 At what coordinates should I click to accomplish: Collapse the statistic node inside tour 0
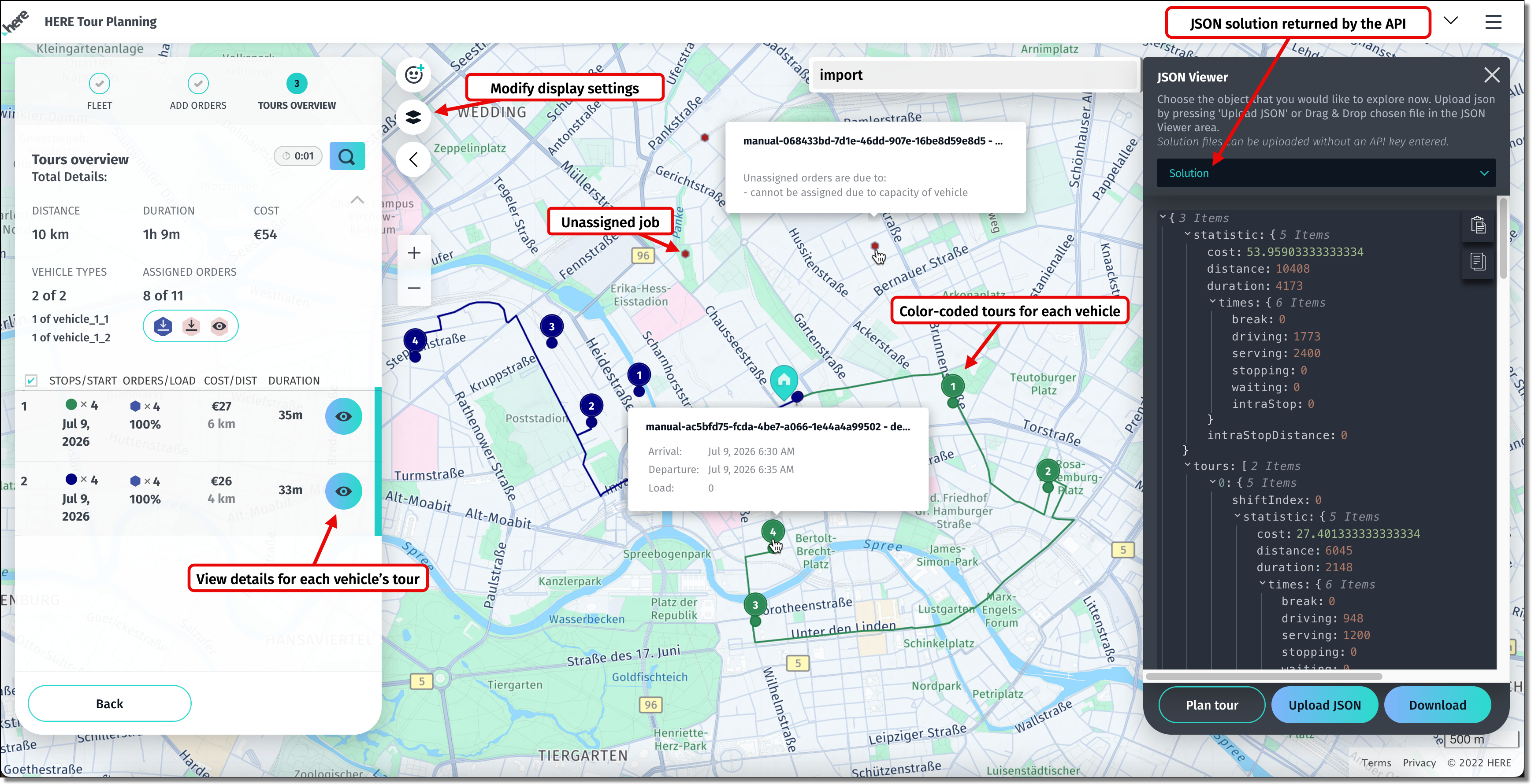pyautogui.click(x=1237, y=515)
